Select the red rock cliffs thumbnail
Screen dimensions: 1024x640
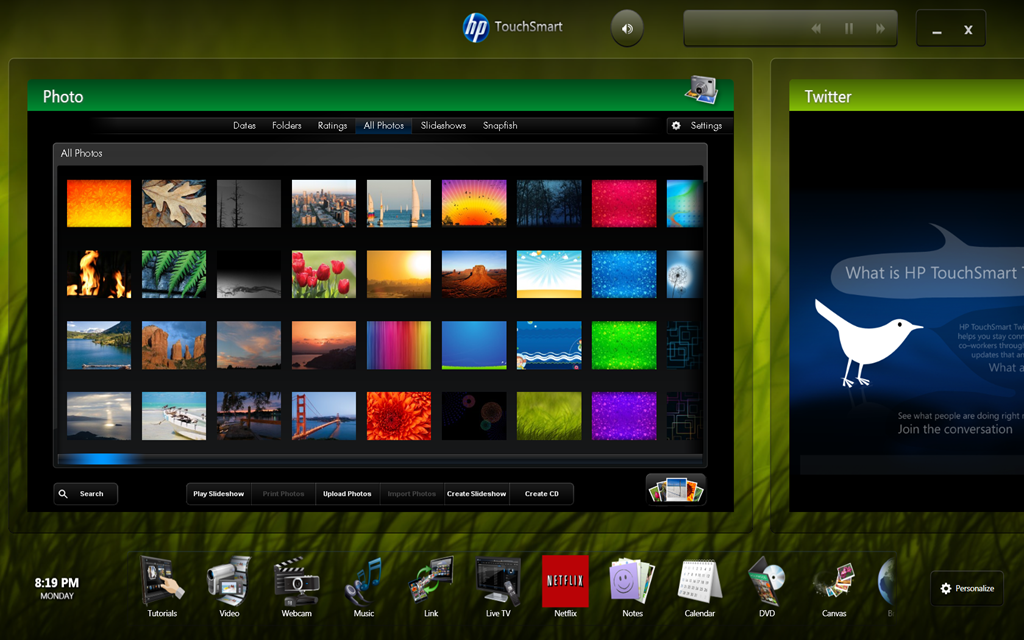(x=174, y=345)
